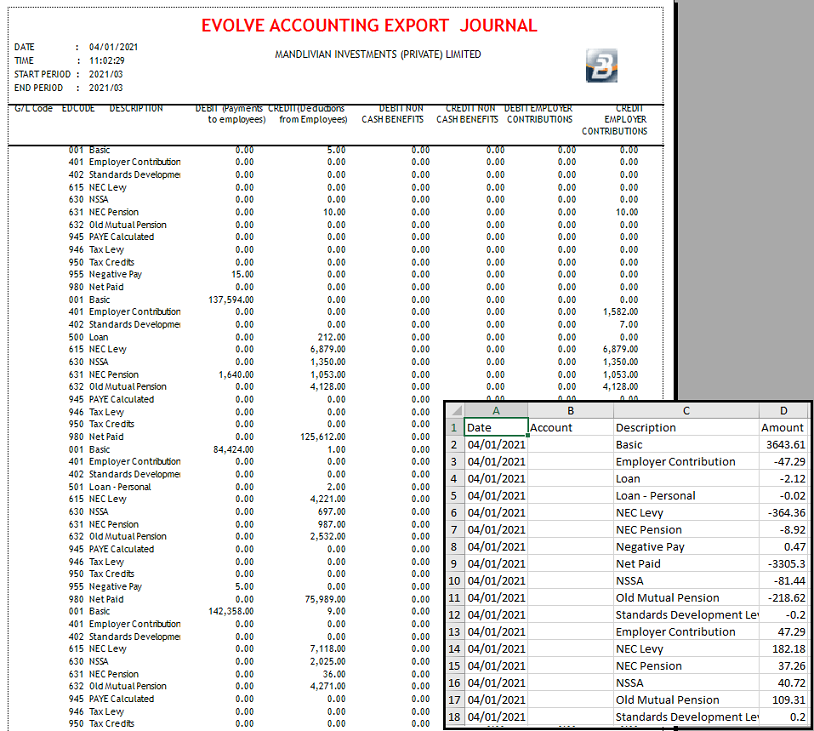The width and height of the screenshot is (814, 731).
Task: Click the END PERIOD value 2021/03
Action: (x=106, y=88)
